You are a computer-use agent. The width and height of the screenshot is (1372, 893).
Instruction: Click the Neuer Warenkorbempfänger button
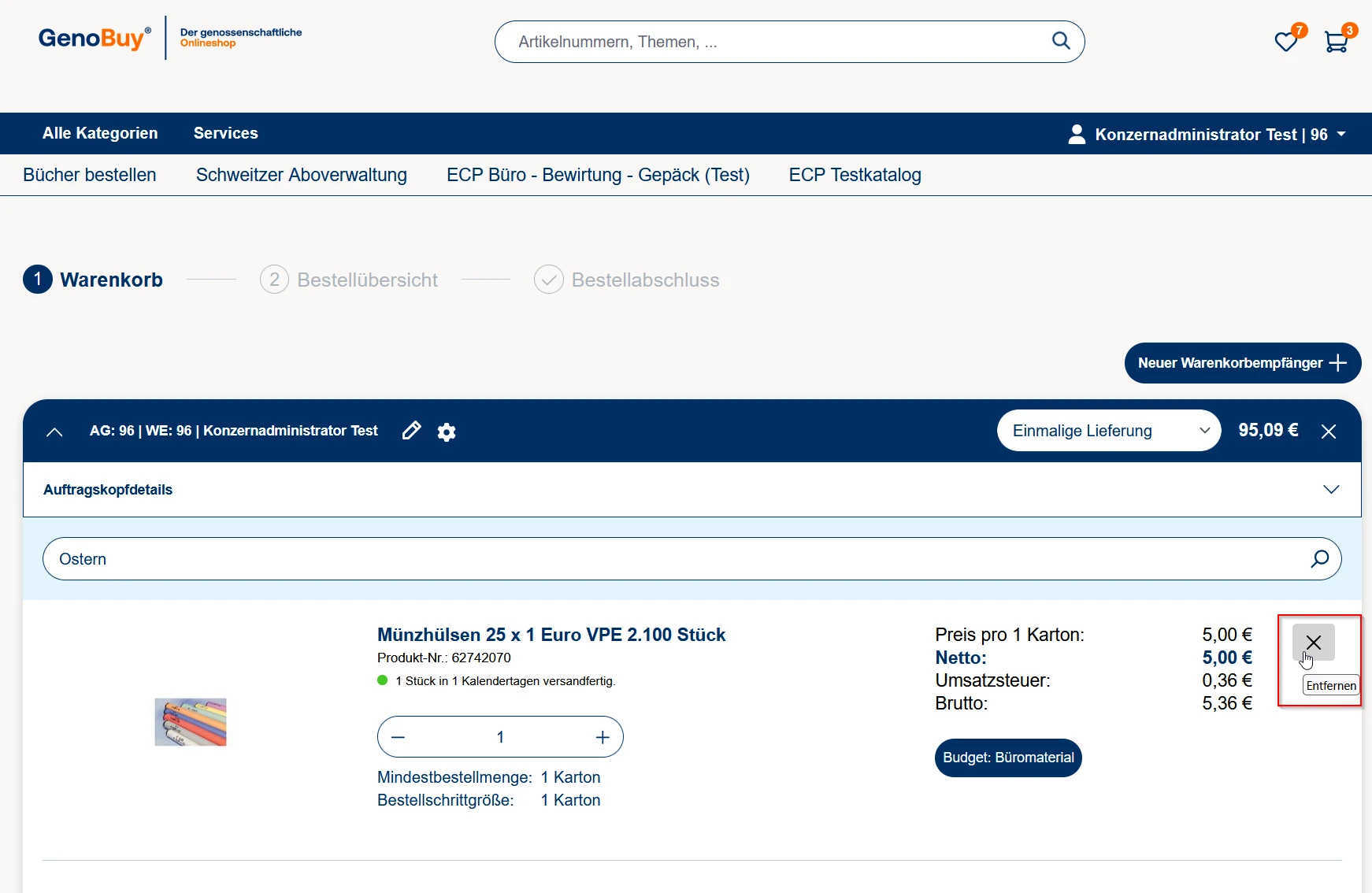(1242, 363)
